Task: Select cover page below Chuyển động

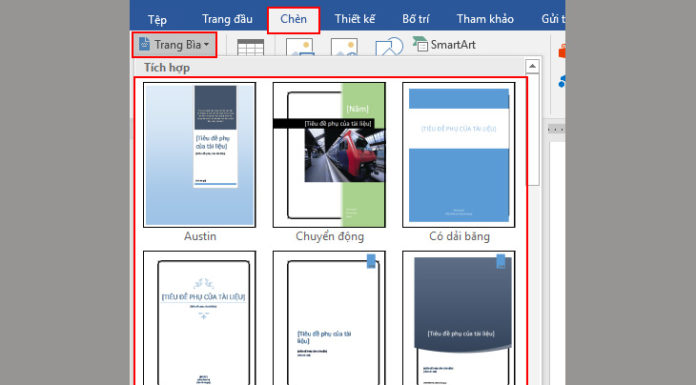Action: point(329,318)
